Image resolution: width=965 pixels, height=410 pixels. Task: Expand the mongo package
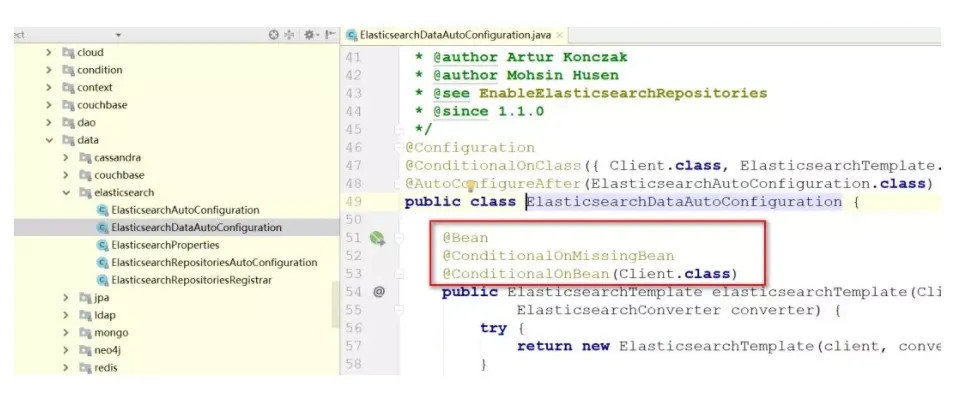pyautogui.click(x=66, y=333)
